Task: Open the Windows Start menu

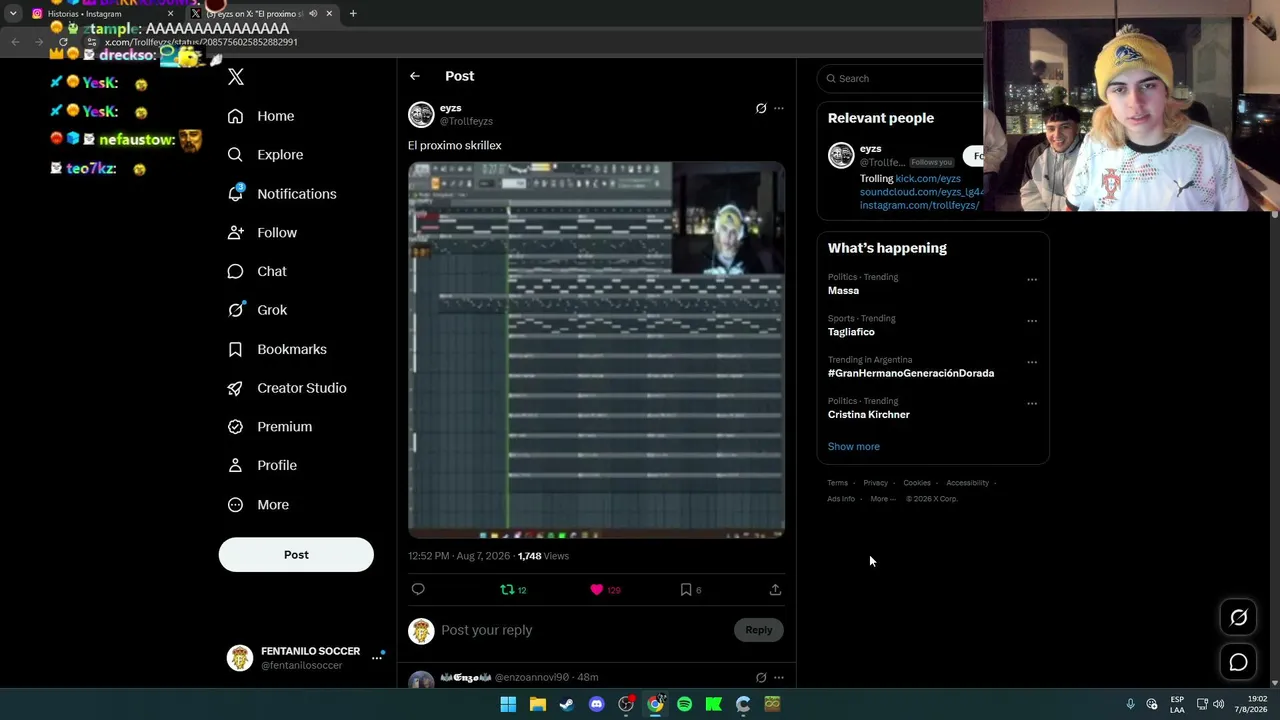Action: (508, 704)
